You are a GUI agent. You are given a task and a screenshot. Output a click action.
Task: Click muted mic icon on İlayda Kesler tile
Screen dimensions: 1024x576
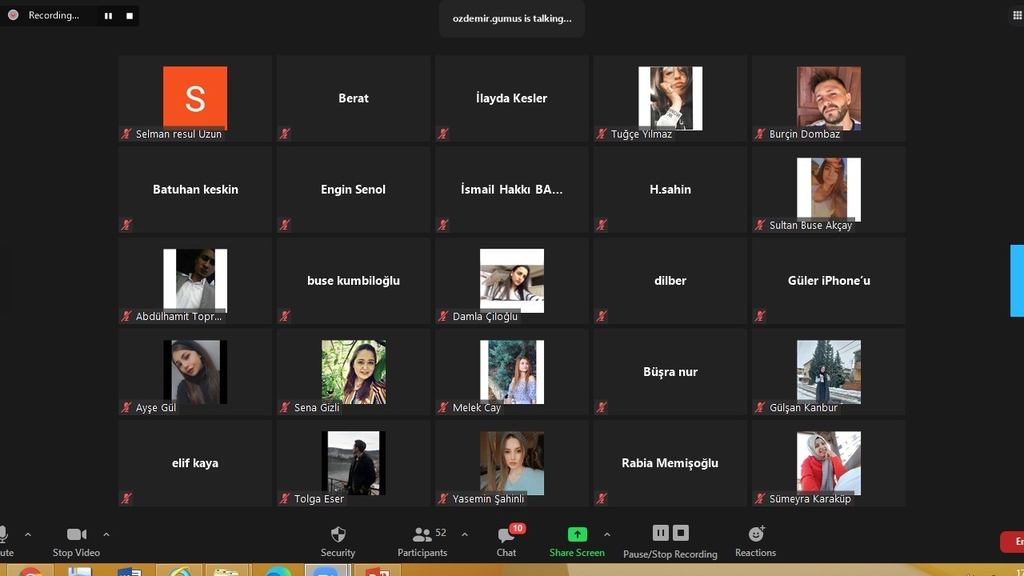coord(443,134)
